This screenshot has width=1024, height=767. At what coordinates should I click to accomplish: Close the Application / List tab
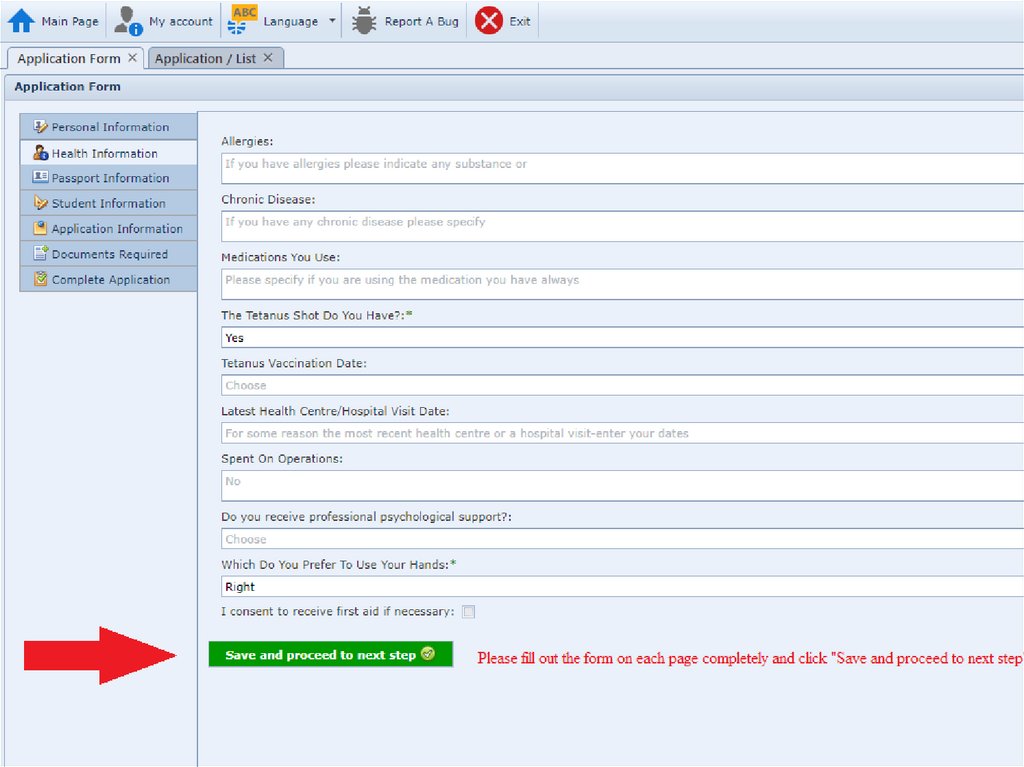268,58
